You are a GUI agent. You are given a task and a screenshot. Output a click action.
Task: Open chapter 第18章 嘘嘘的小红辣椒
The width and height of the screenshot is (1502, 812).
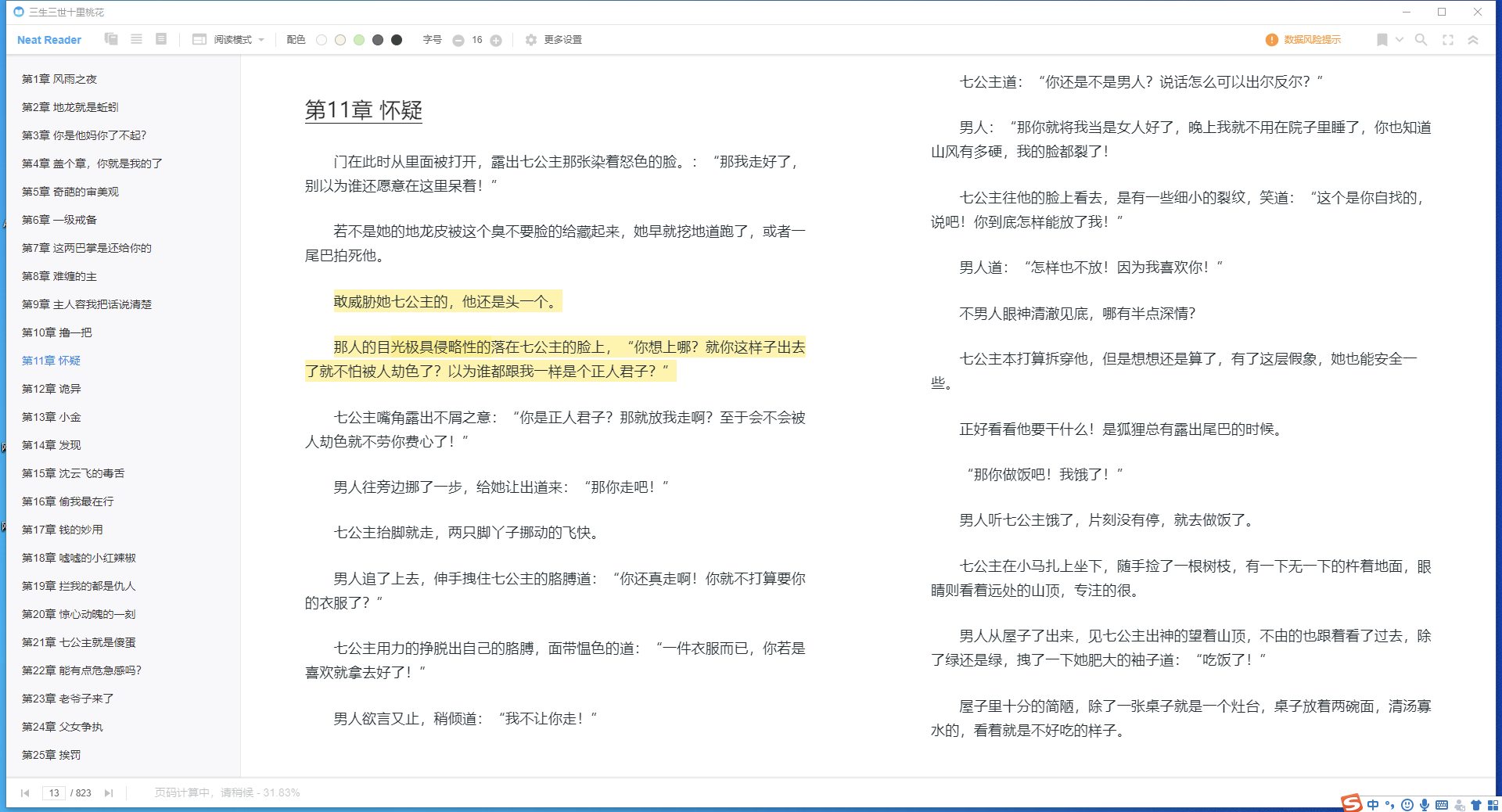pyautogui.click(x=79, y=558)
